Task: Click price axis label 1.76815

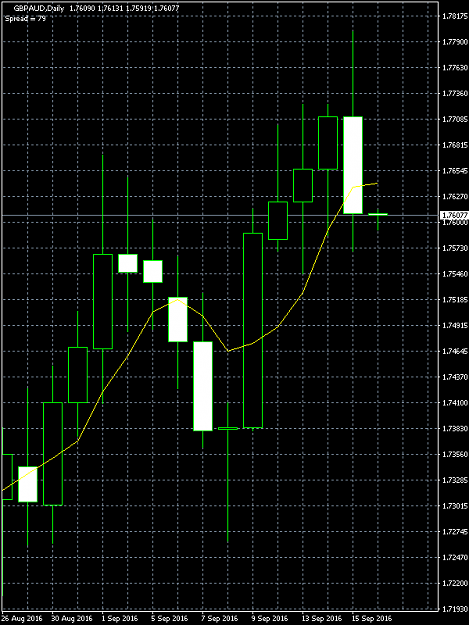Action: [x=455, y=145]
